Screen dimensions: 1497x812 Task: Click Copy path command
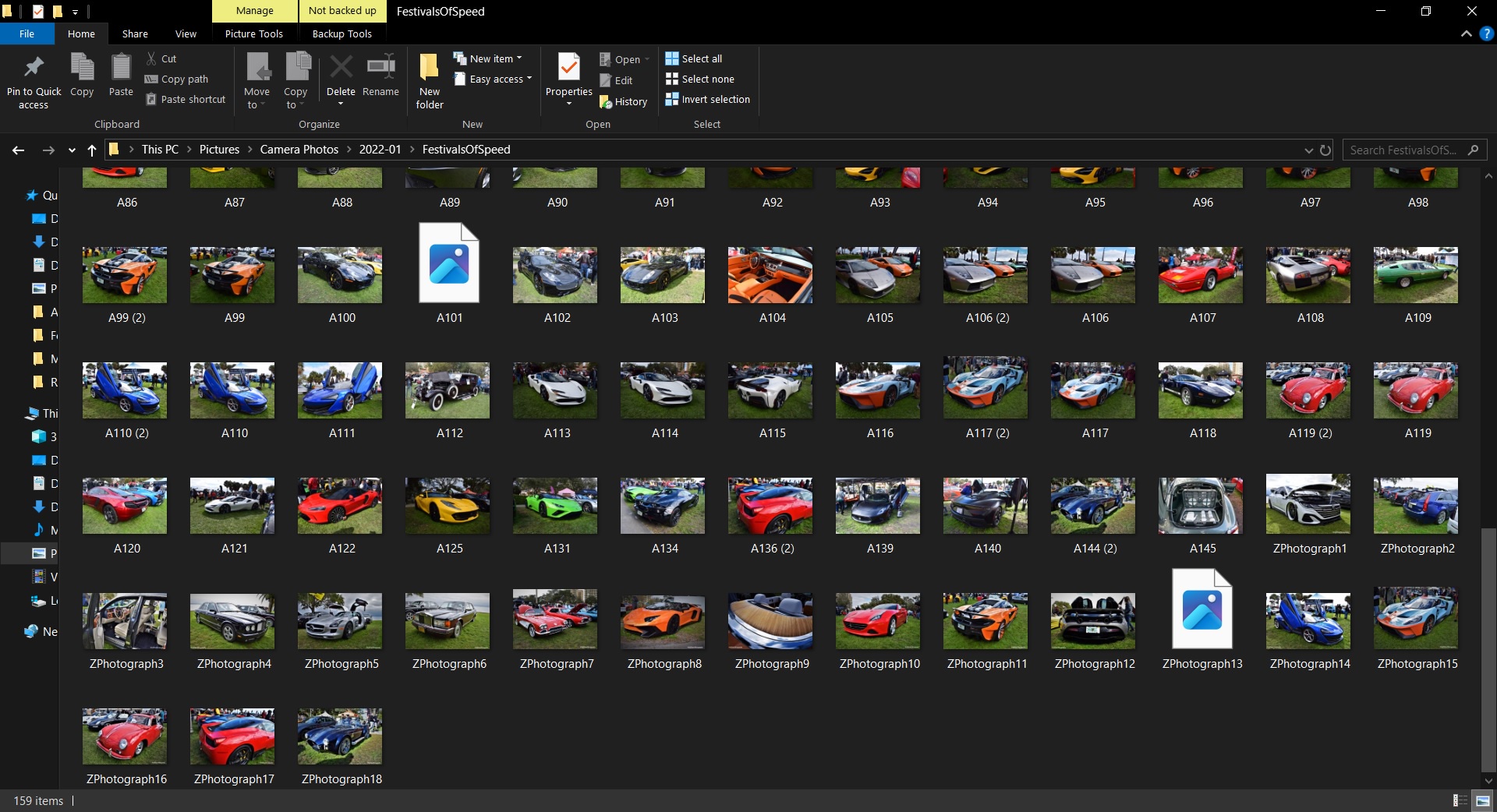pyautogui.click(x=176, y=79)
